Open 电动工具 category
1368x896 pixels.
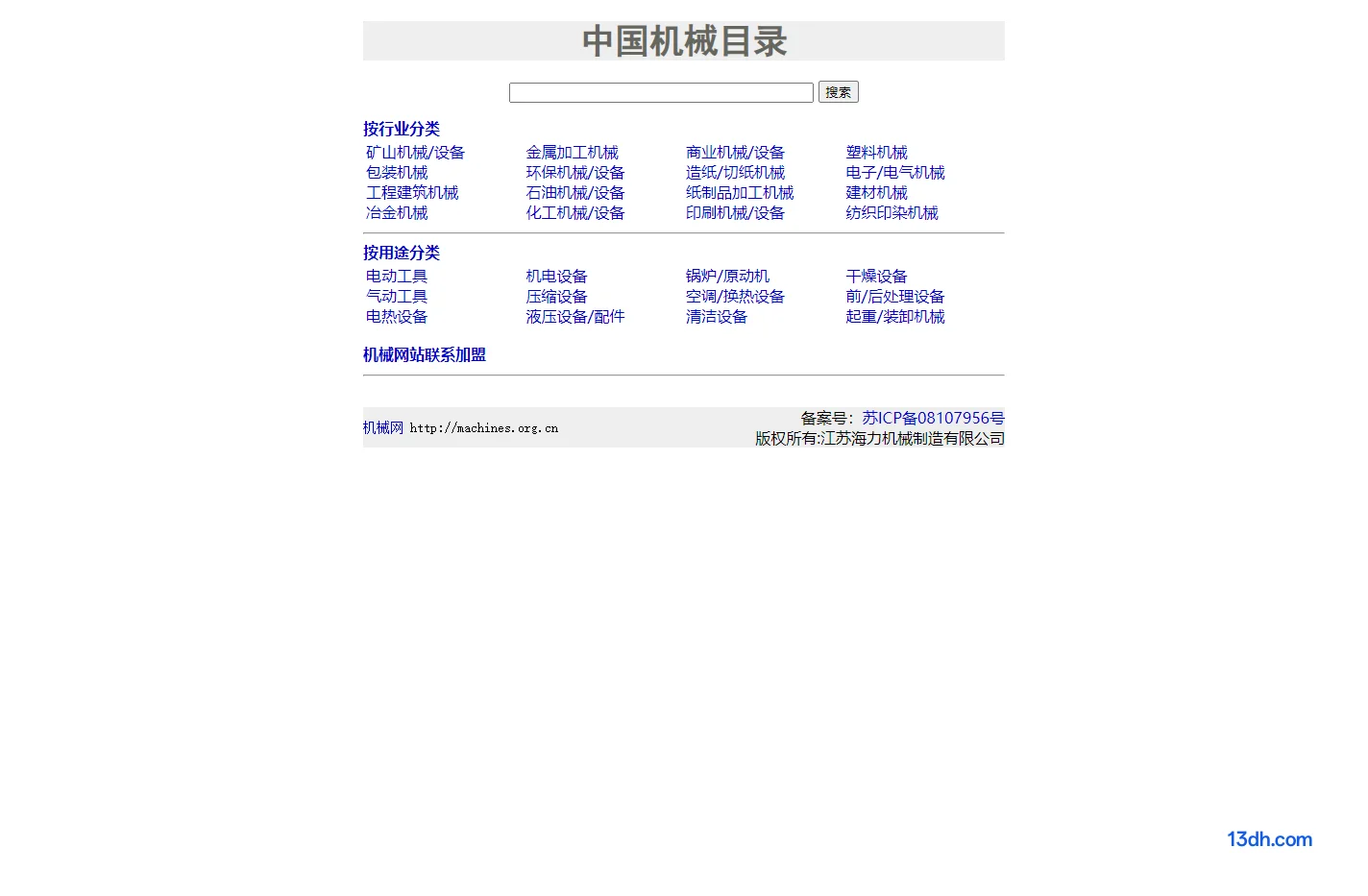pos(397,277)
